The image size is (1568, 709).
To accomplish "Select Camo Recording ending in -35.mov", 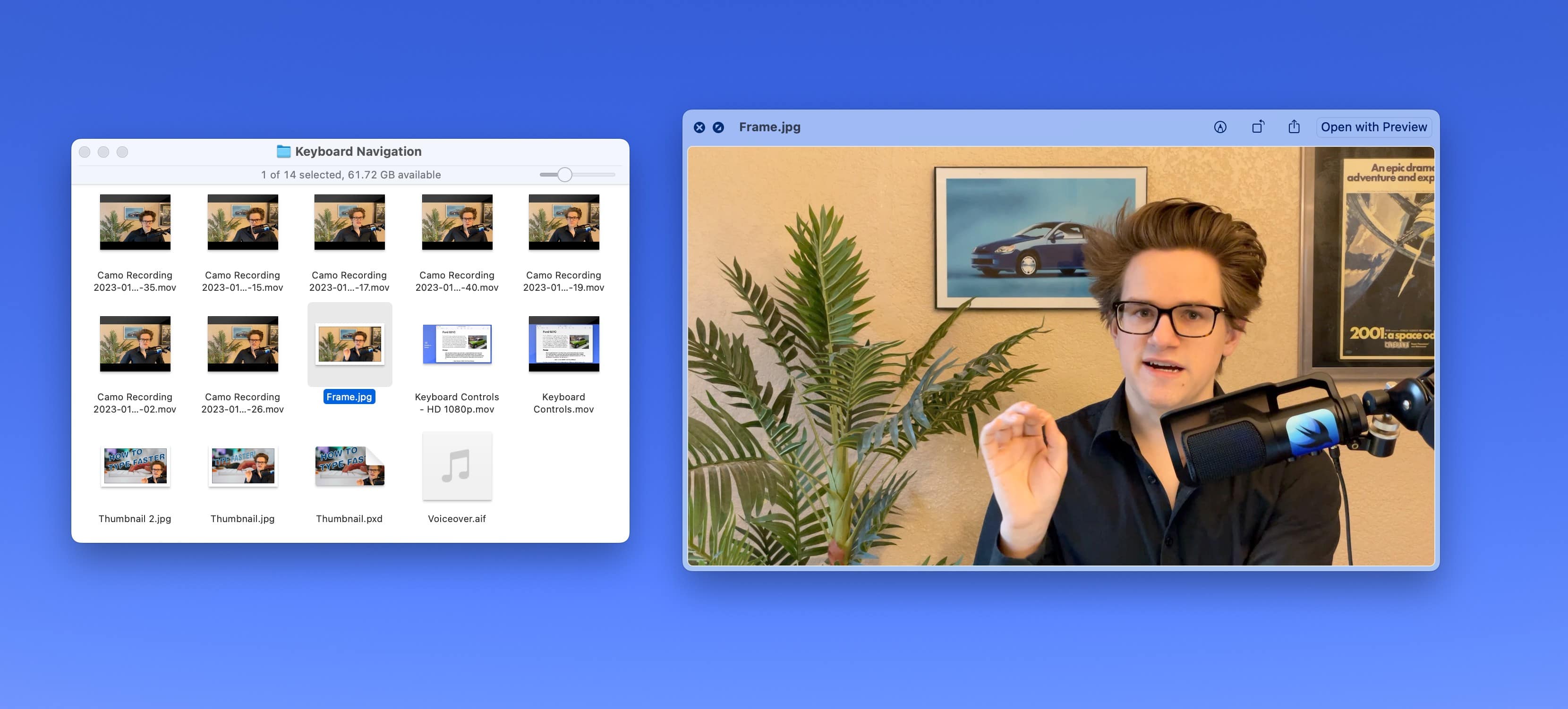I will pyautogui.click(x=135, y=222).
